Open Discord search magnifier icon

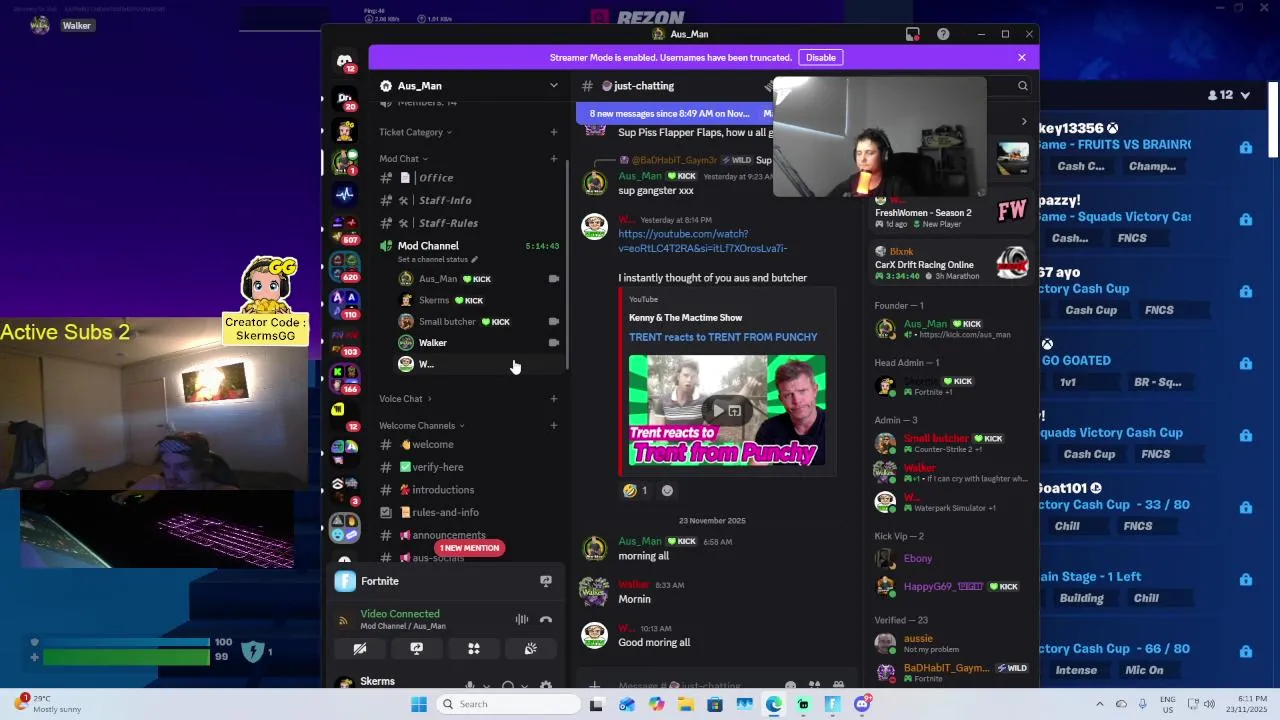1022,86
